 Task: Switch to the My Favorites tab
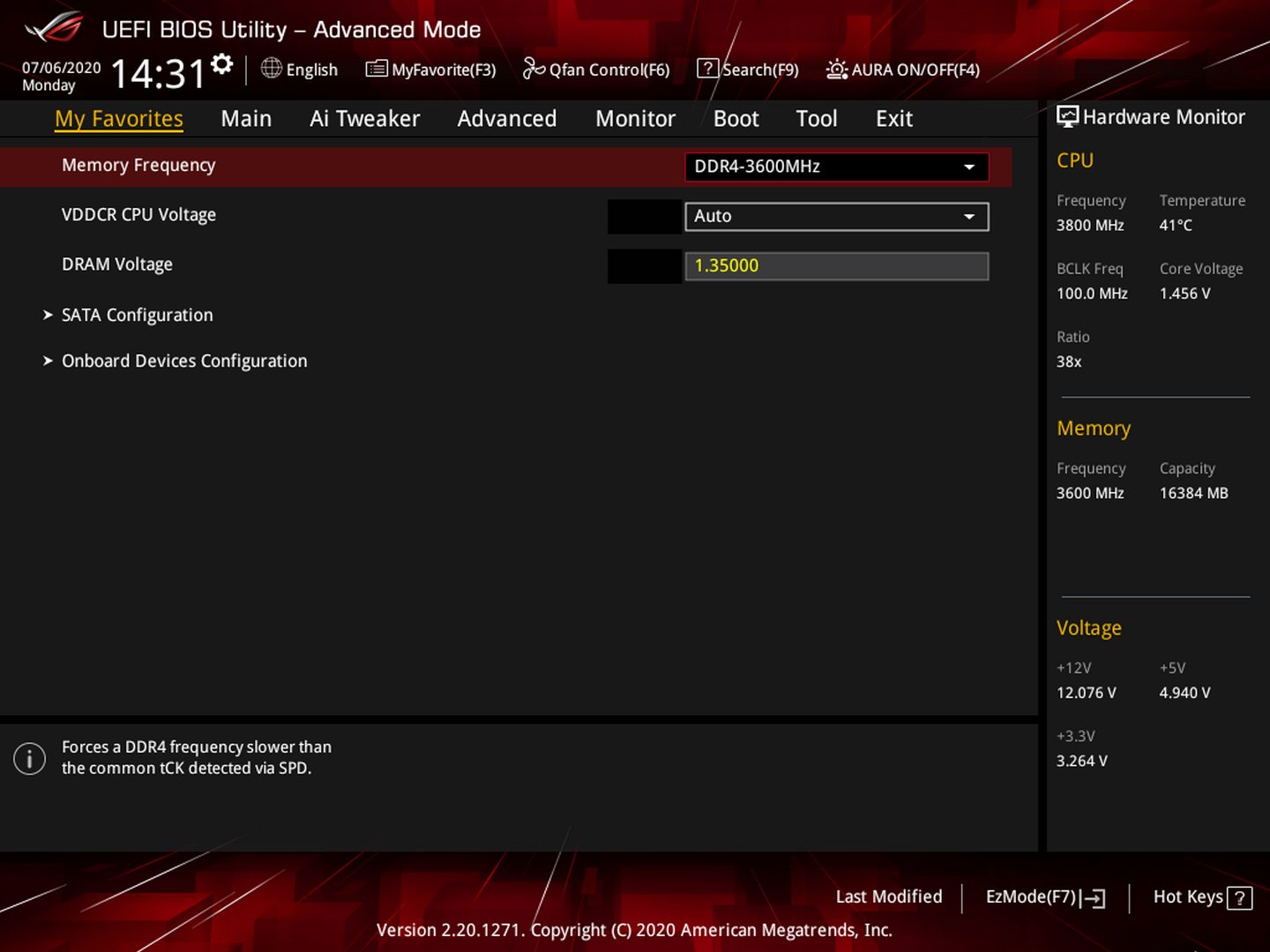(119, 119)
